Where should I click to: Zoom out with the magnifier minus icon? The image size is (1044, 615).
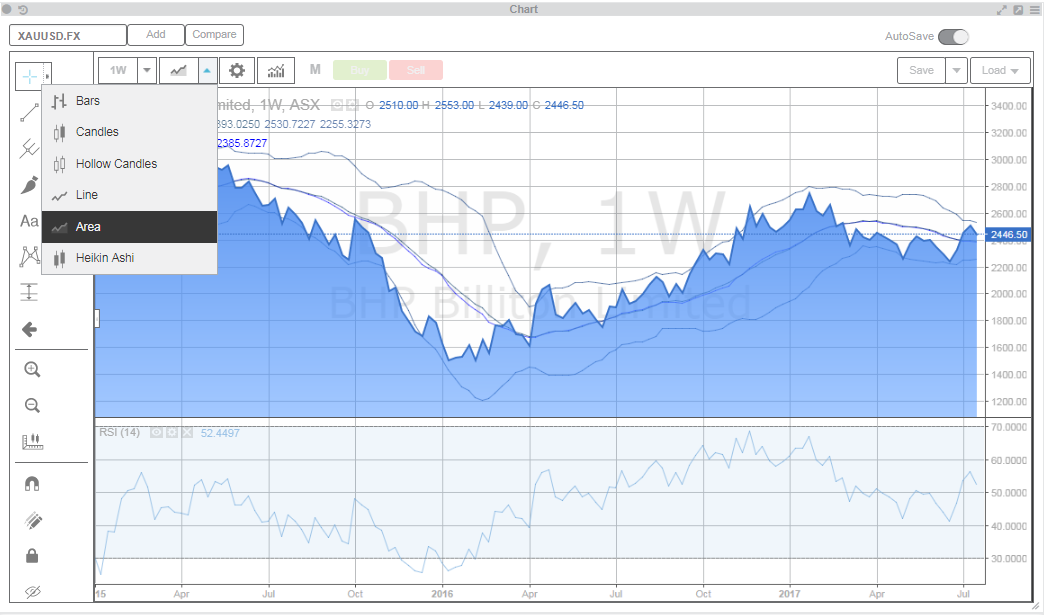coord(32,405)
